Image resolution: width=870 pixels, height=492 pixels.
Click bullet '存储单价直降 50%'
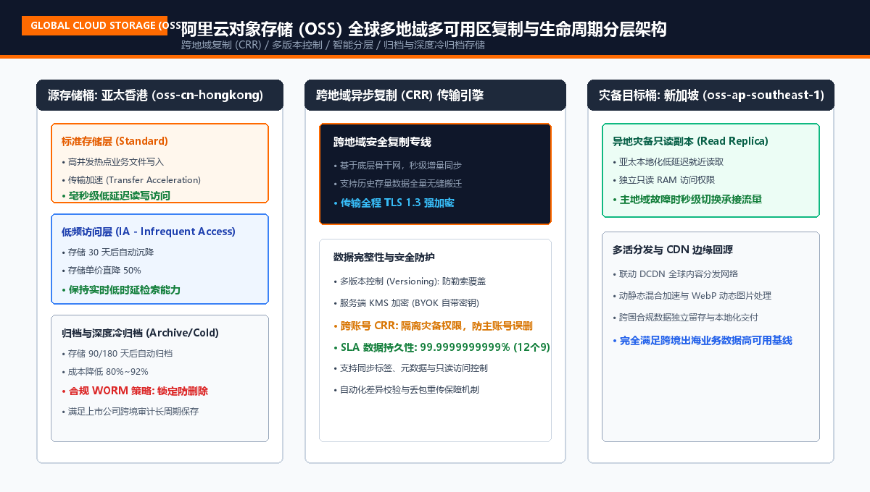tap(104, 270)
